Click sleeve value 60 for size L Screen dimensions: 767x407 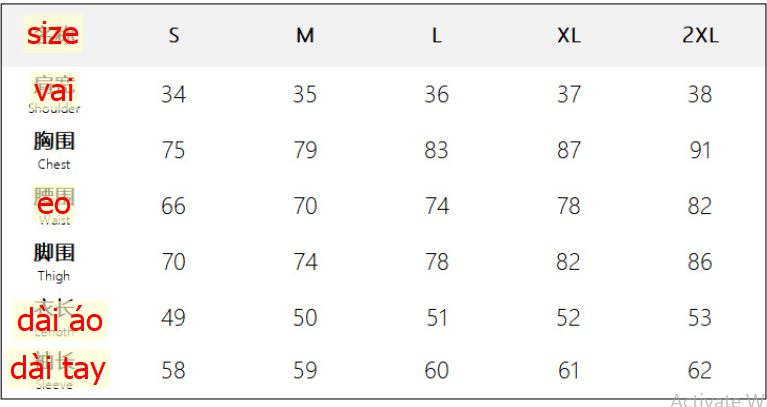(x=436, y=370)
